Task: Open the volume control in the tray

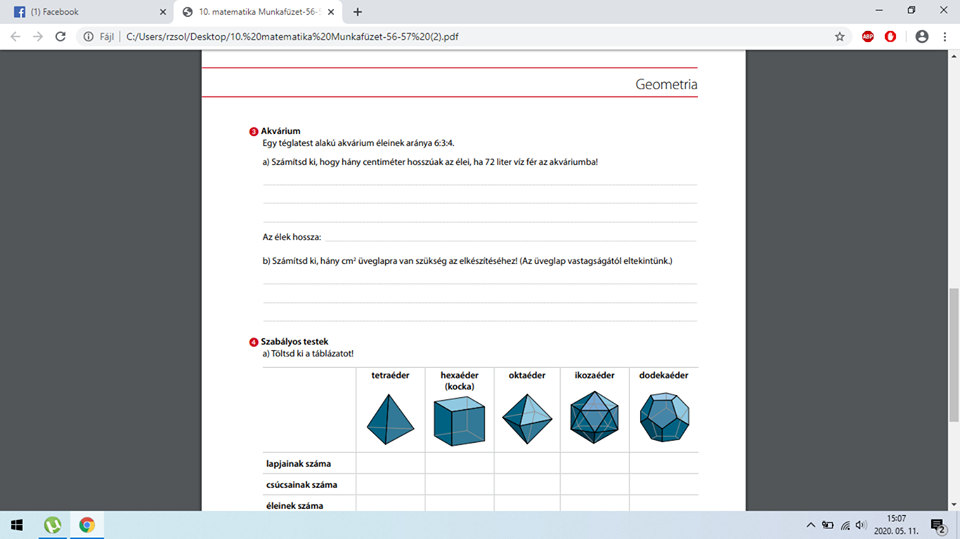Action: point(860,524)
